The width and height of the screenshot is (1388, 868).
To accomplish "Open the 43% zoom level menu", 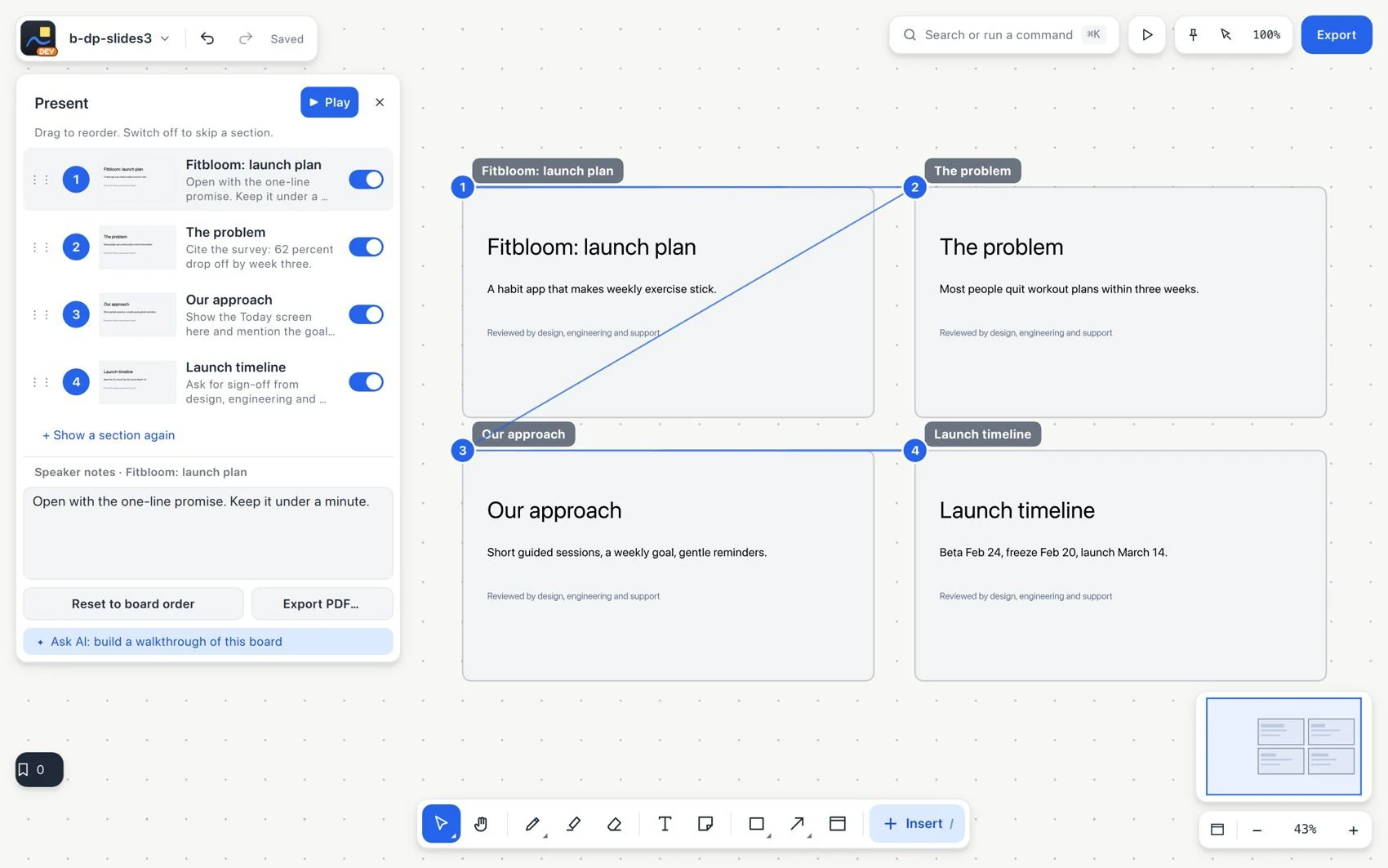I will (1305, 830).
